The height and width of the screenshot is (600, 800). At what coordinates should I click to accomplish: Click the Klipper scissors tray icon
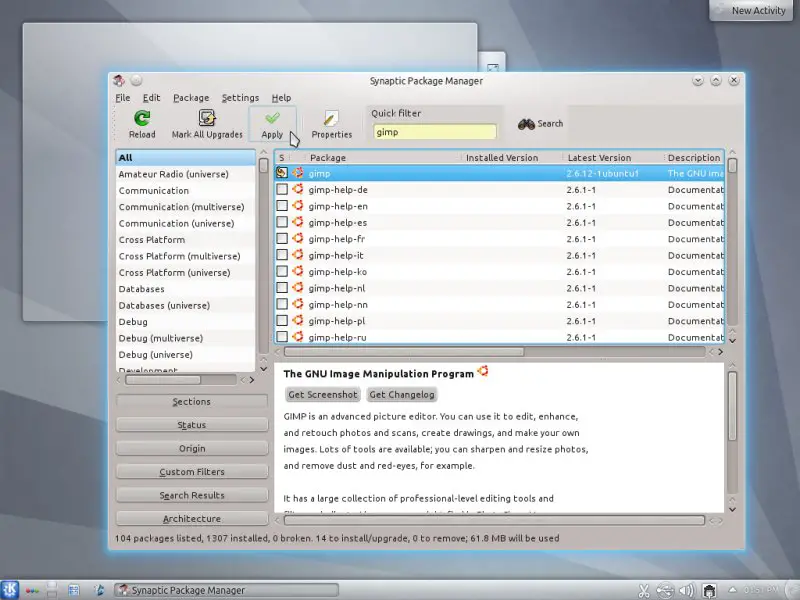click(644, 591)
